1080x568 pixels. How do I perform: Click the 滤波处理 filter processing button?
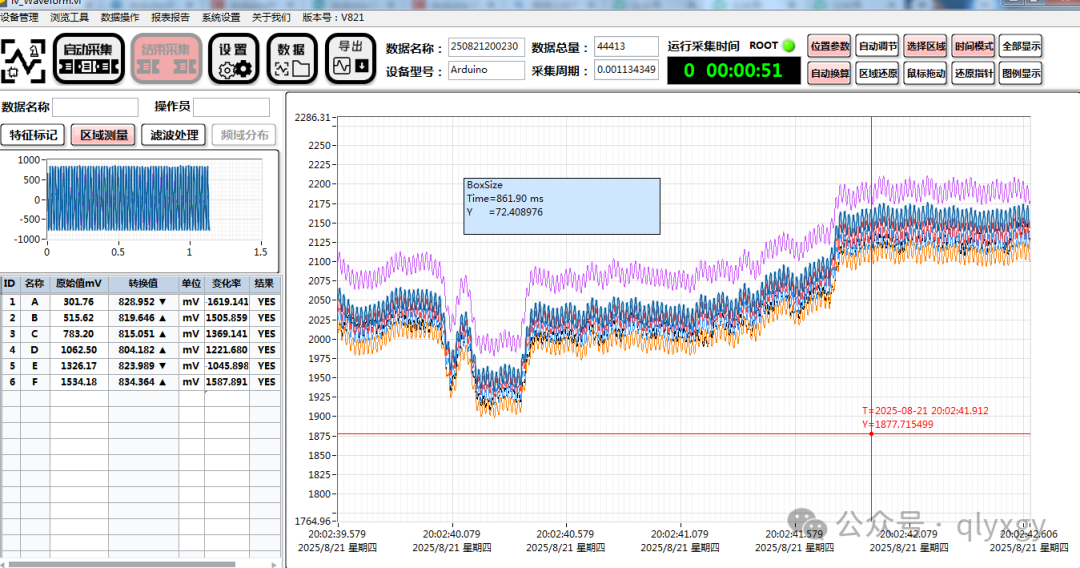coord(174,135)
